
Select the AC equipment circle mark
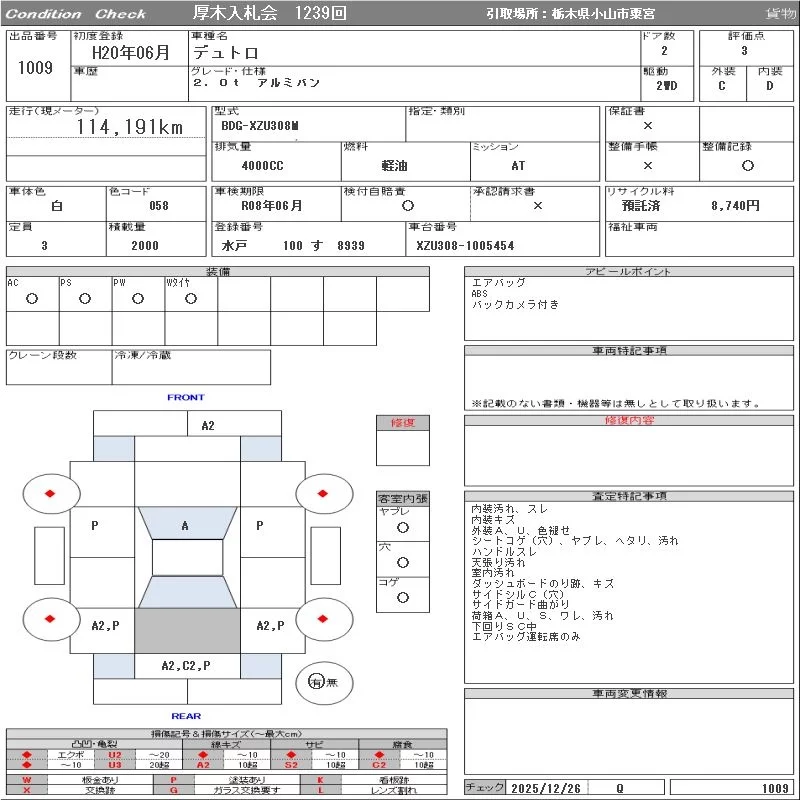32,298
